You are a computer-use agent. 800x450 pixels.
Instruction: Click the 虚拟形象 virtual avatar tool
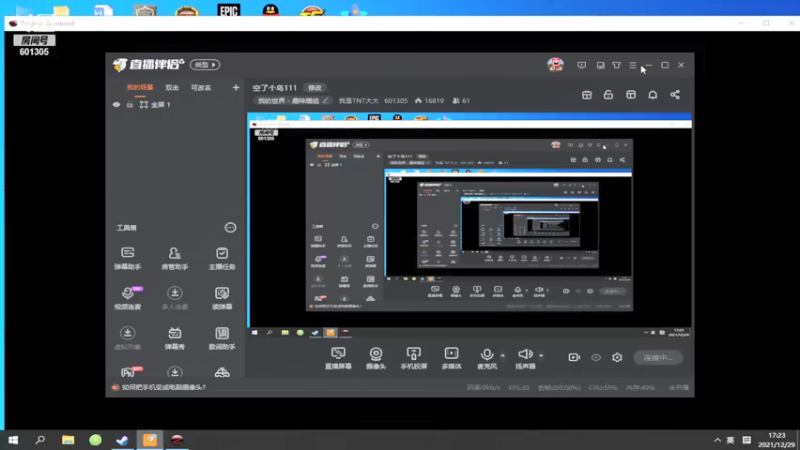128,338
